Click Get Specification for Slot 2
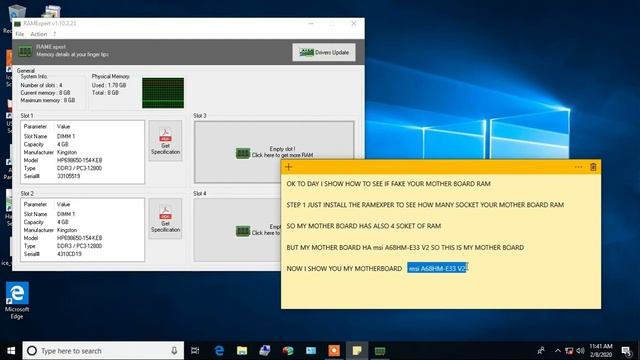Image resolution: width=640 pixels, height=360 pixels. [165, 219]
